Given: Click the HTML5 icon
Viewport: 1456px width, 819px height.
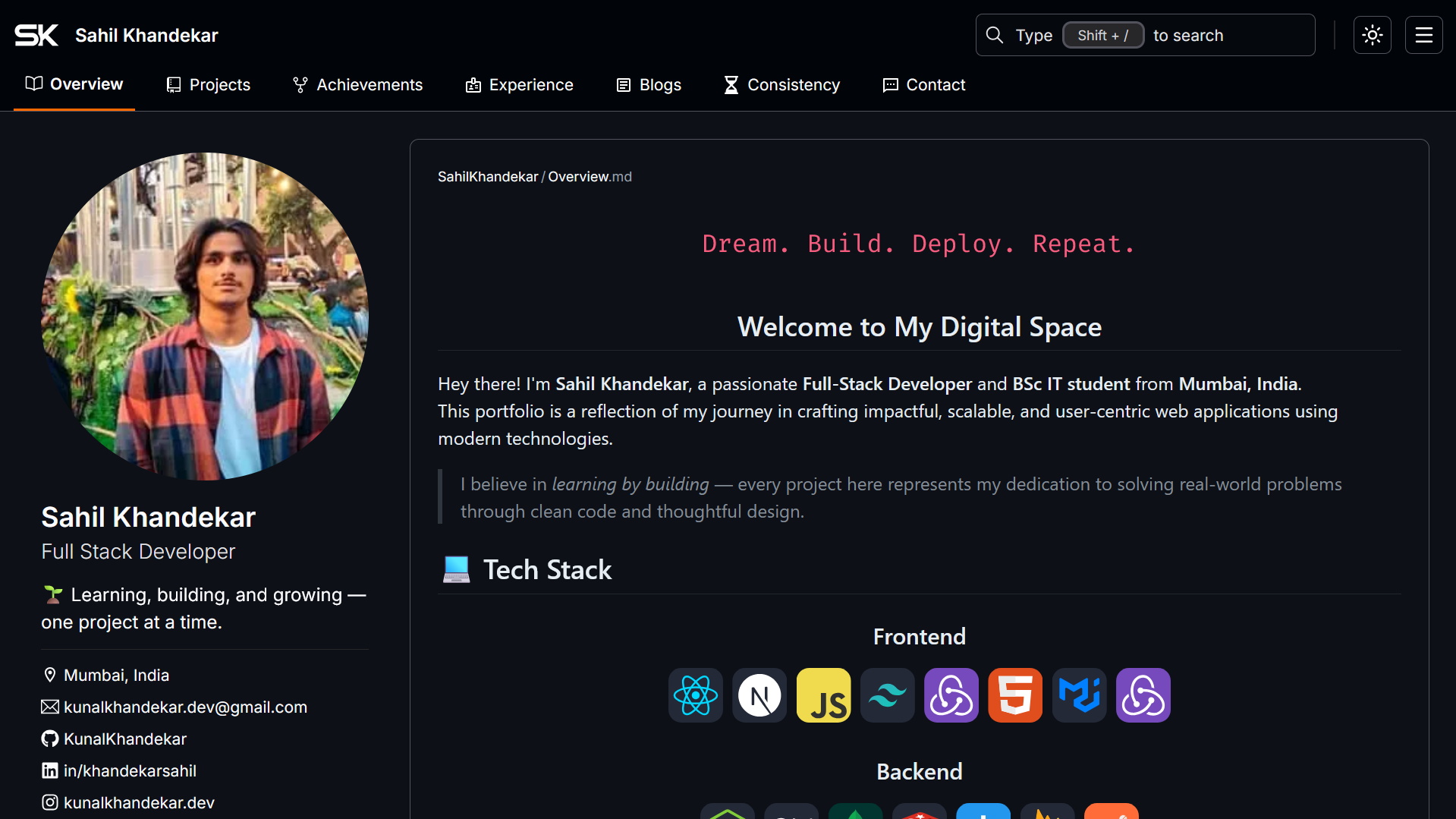Looking at the screenshot, I should click(x=1015, y=695).
